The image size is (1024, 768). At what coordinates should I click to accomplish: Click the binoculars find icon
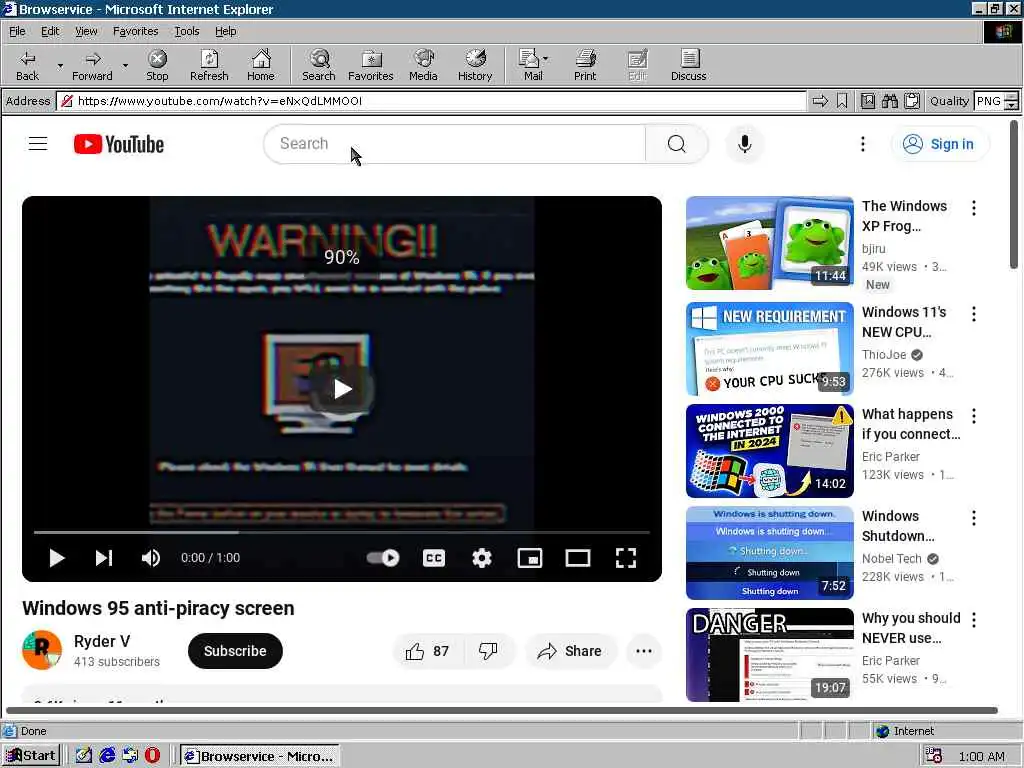coord(889,101)
